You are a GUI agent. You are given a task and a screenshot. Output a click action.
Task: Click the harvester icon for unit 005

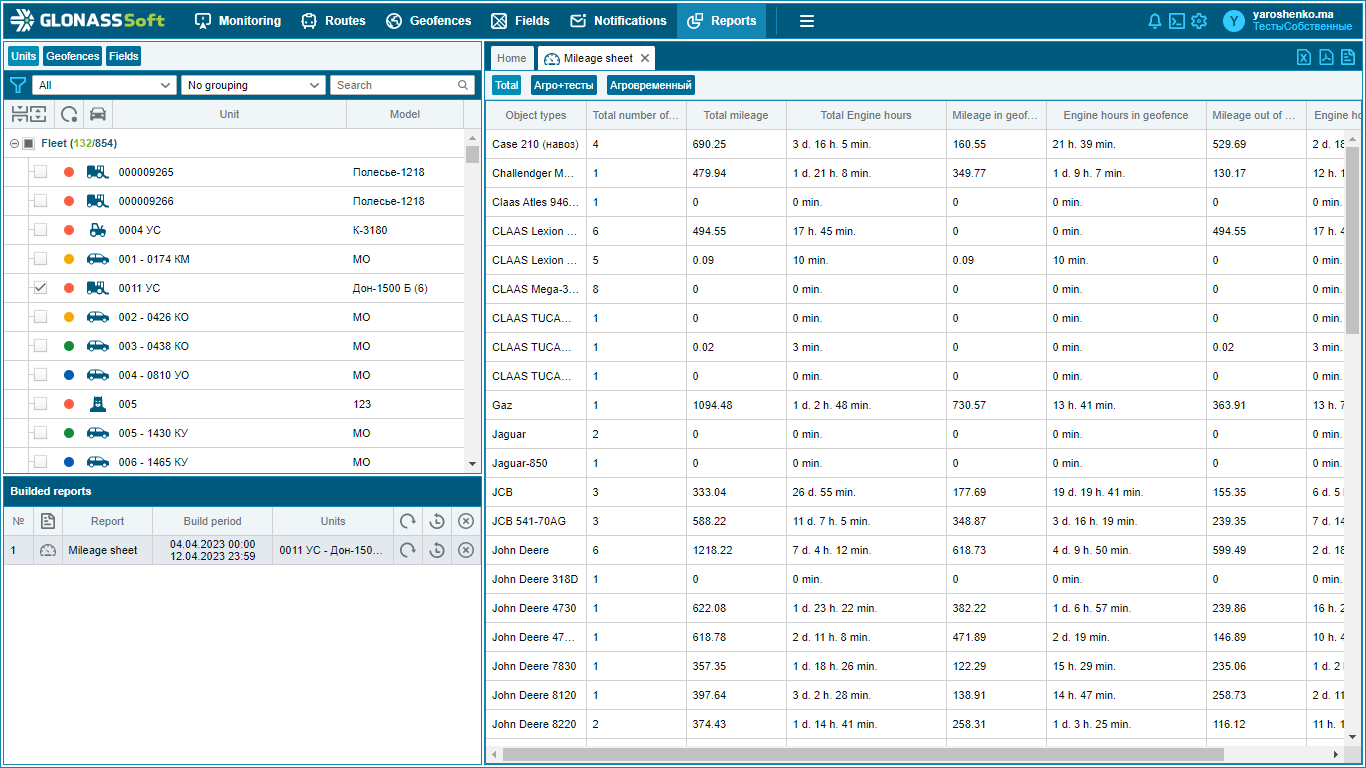pos(97,404)
